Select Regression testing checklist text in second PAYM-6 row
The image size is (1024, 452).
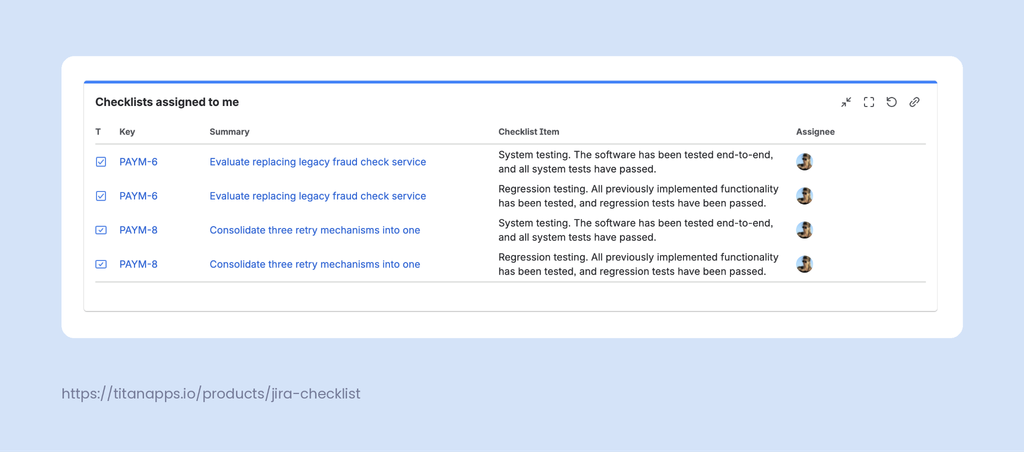638,196
